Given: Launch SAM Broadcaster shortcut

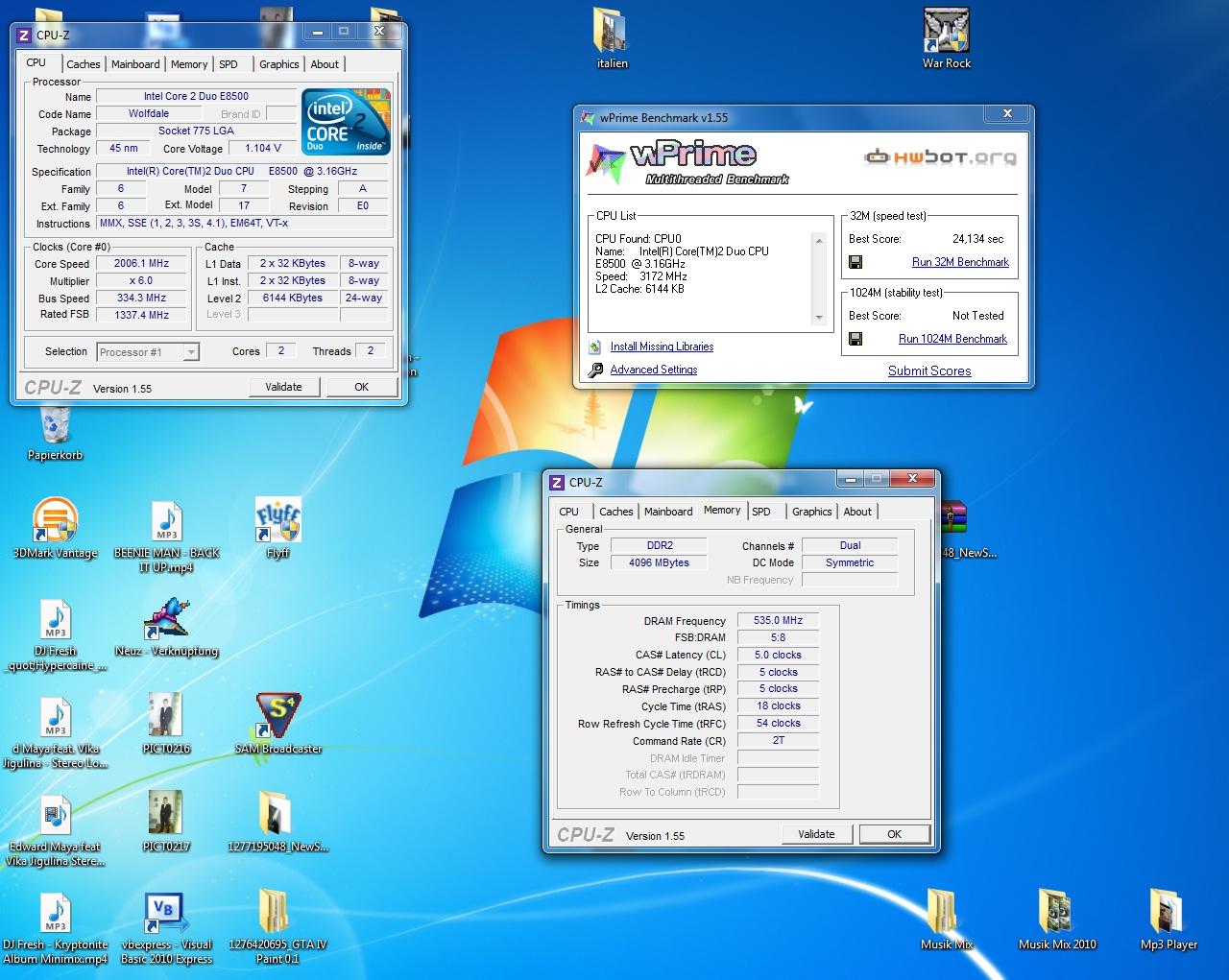Looking at the screenshot, I should [277, 717].
